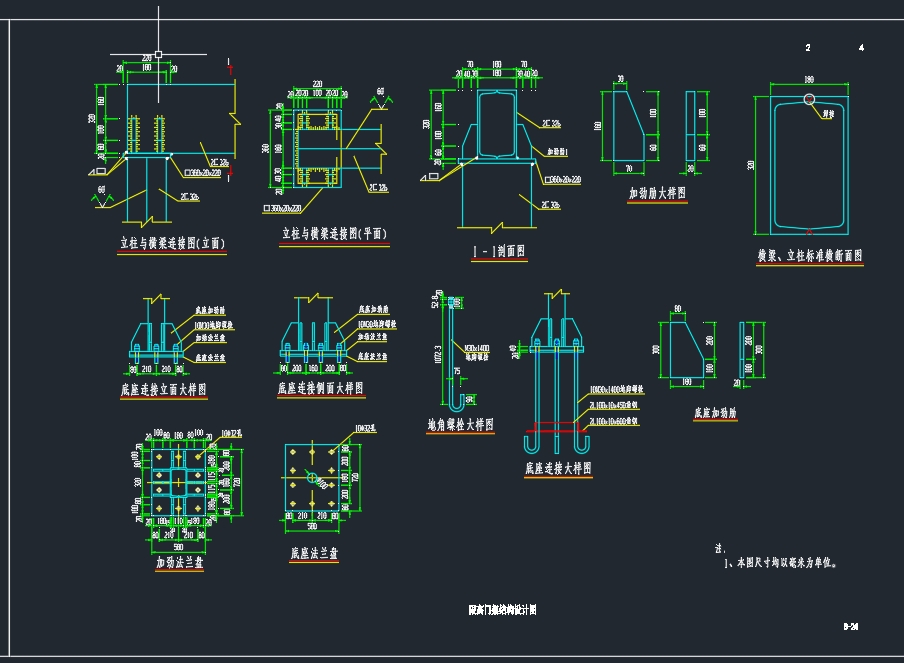The width and height of the screenshot is (904, 663).
Task: Click the '加劲法兰盘' title
Action: 179,562
